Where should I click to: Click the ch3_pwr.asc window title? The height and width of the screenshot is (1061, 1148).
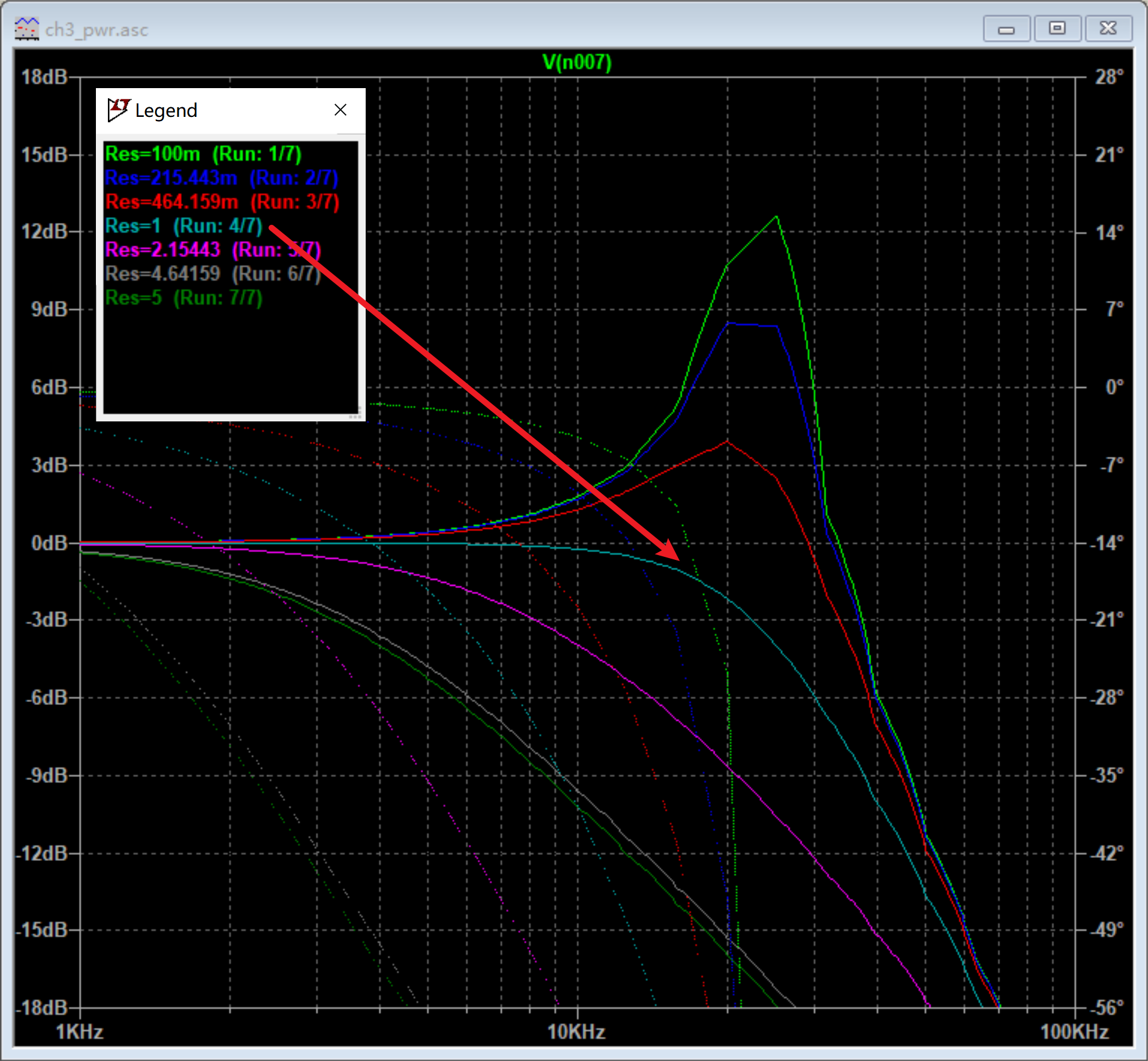[x=97, y=29]
